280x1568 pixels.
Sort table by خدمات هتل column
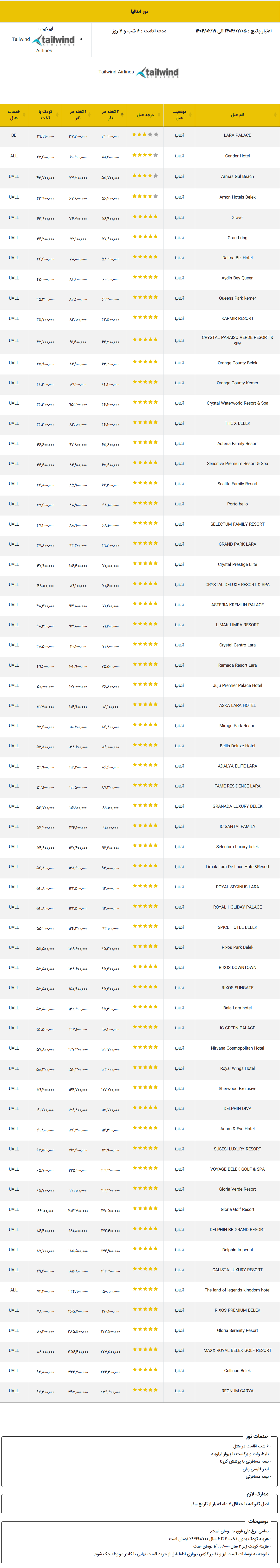pos(14,114)
